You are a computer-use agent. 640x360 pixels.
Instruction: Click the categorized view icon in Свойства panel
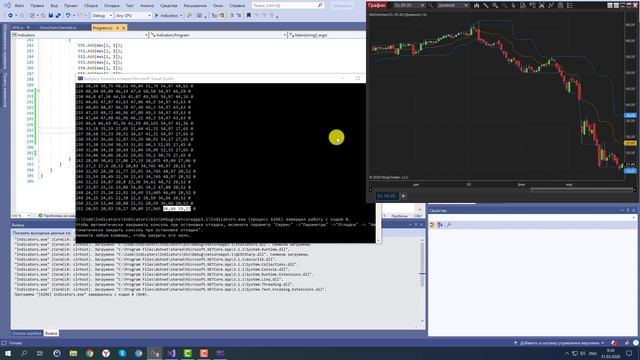(432, 225)
